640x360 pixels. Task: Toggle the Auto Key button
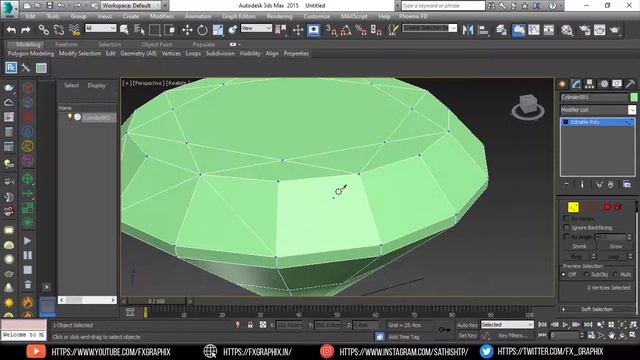467,325
